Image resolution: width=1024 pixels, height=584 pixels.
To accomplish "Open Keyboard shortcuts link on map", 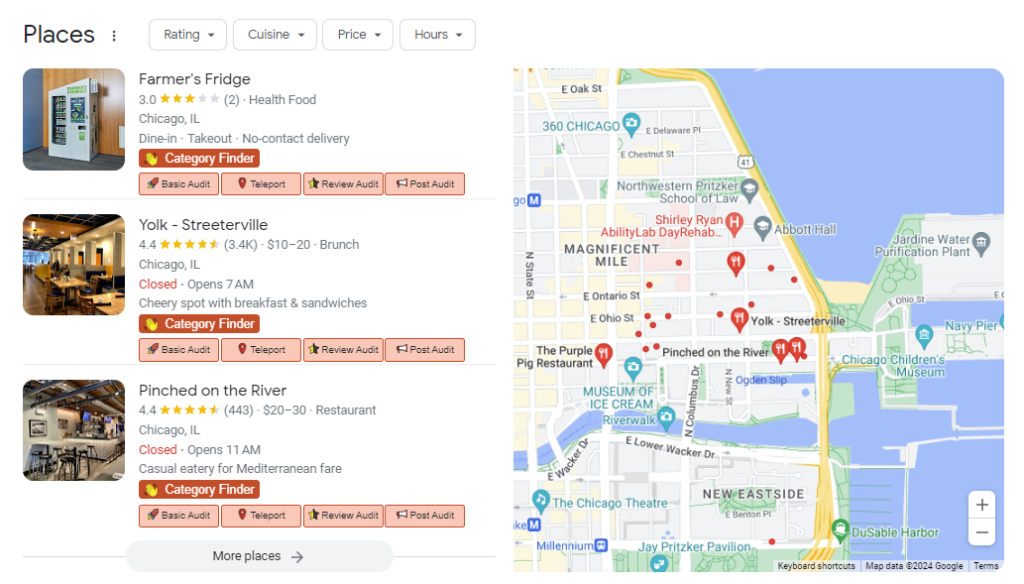I will point(816,566).
